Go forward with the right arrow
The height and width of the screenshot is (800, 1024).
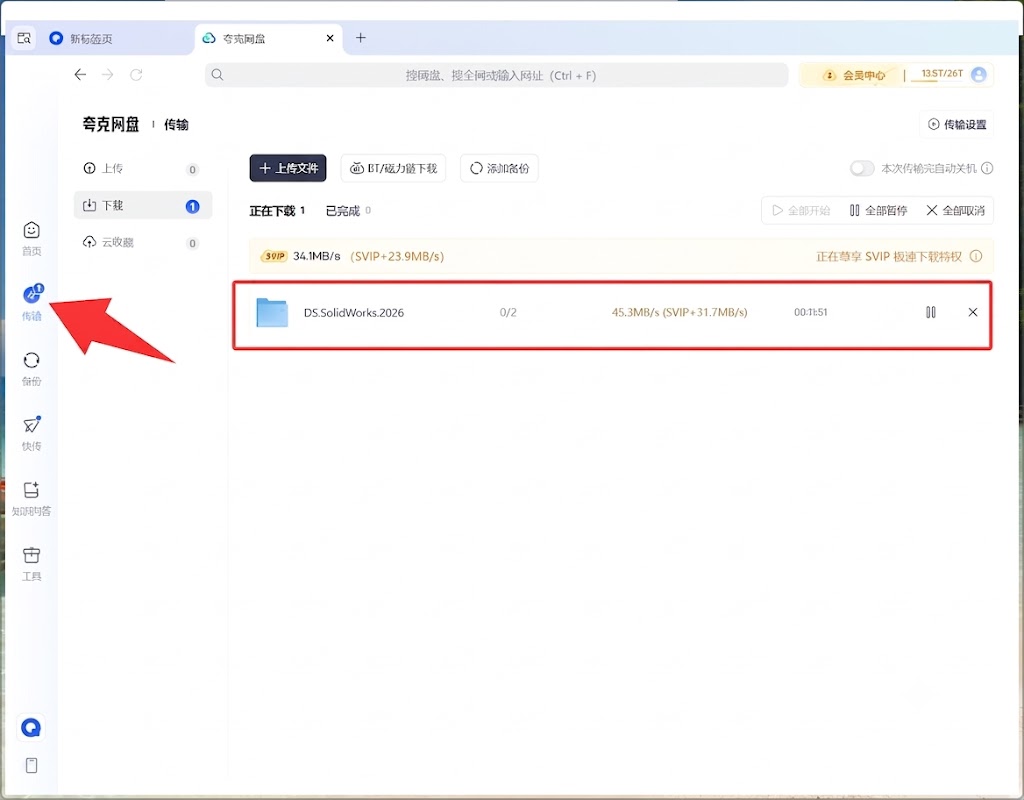[108, 74]
